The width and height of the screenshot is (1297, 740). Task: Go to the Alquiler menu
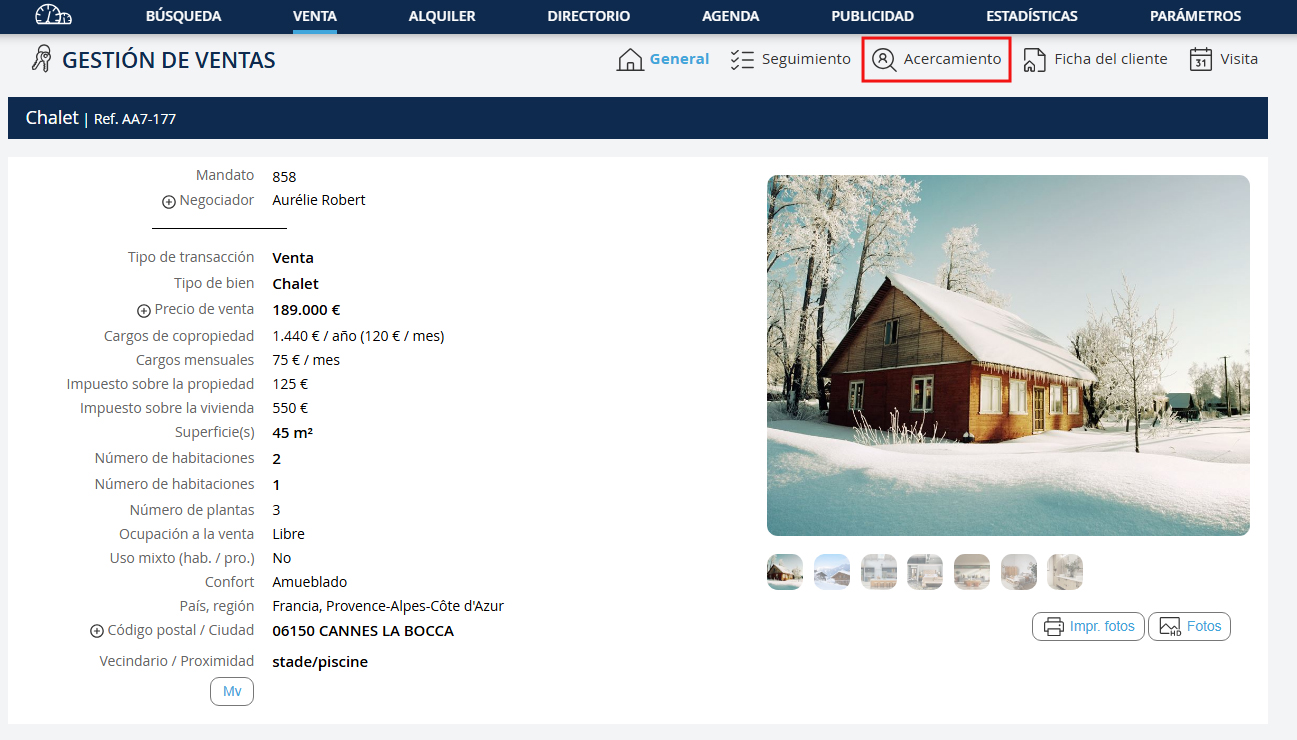point(442,16)
